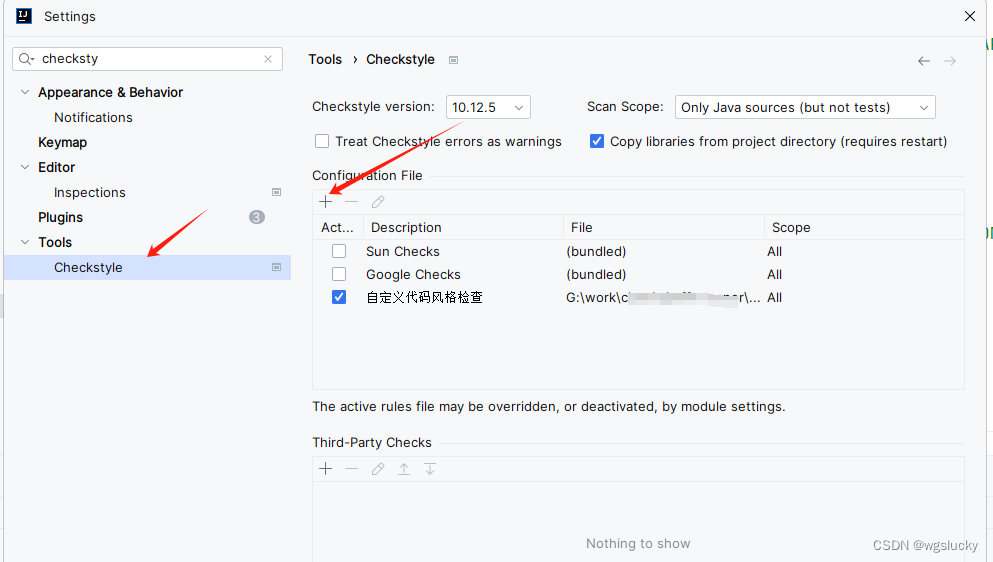The image size is (993, 562).
Task: Select Tools in the settings tree
Action: pos(55,242)
